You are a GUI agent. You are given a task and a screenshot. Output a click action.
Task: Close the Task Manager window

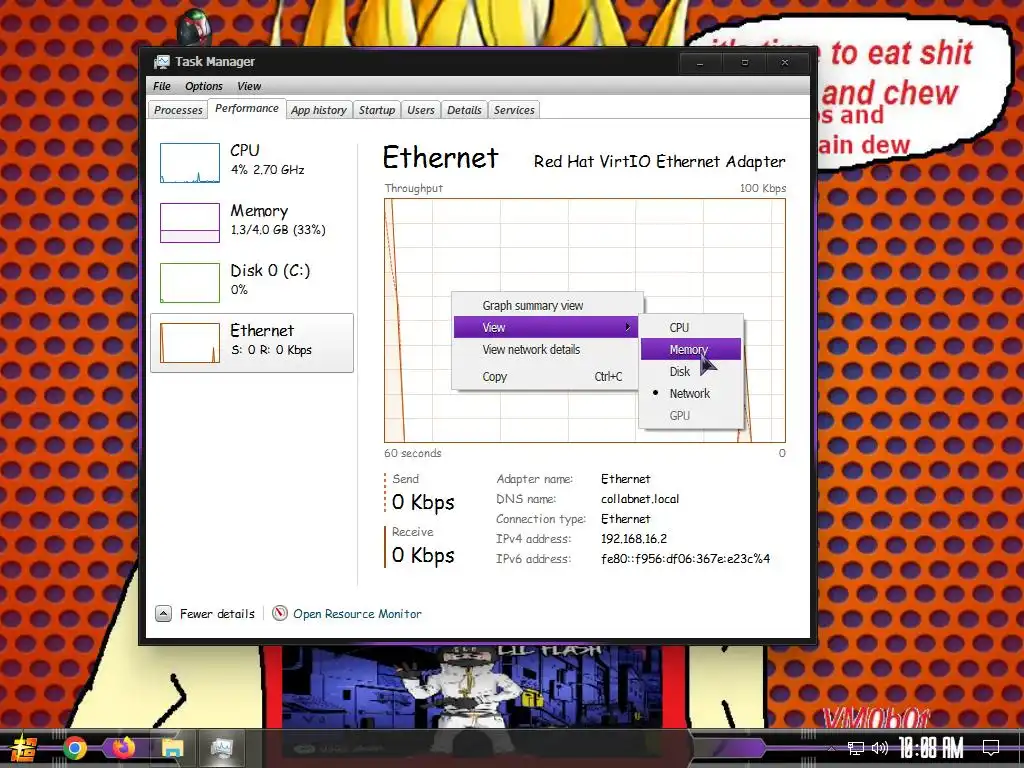(x=786, y=63)
